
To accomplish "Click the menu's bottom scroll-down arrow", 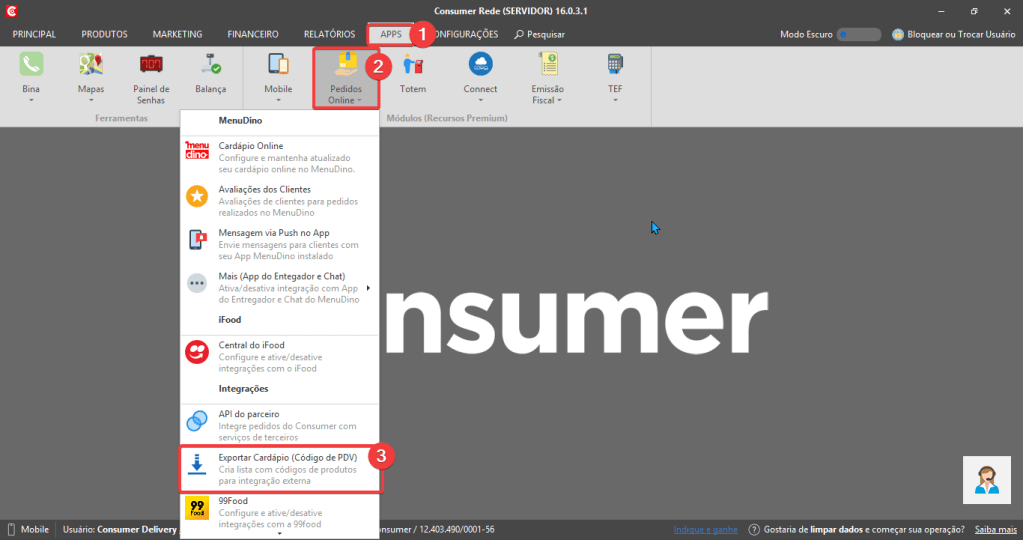I will (x=279, y=534).
